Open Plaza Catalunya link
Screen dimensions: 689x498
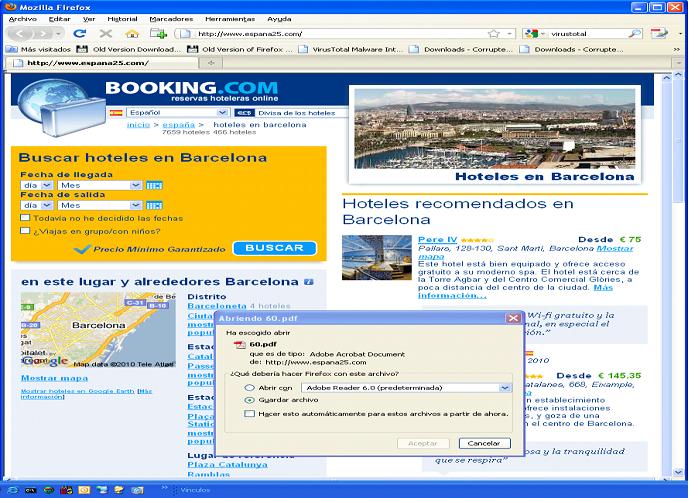(227, 465)
